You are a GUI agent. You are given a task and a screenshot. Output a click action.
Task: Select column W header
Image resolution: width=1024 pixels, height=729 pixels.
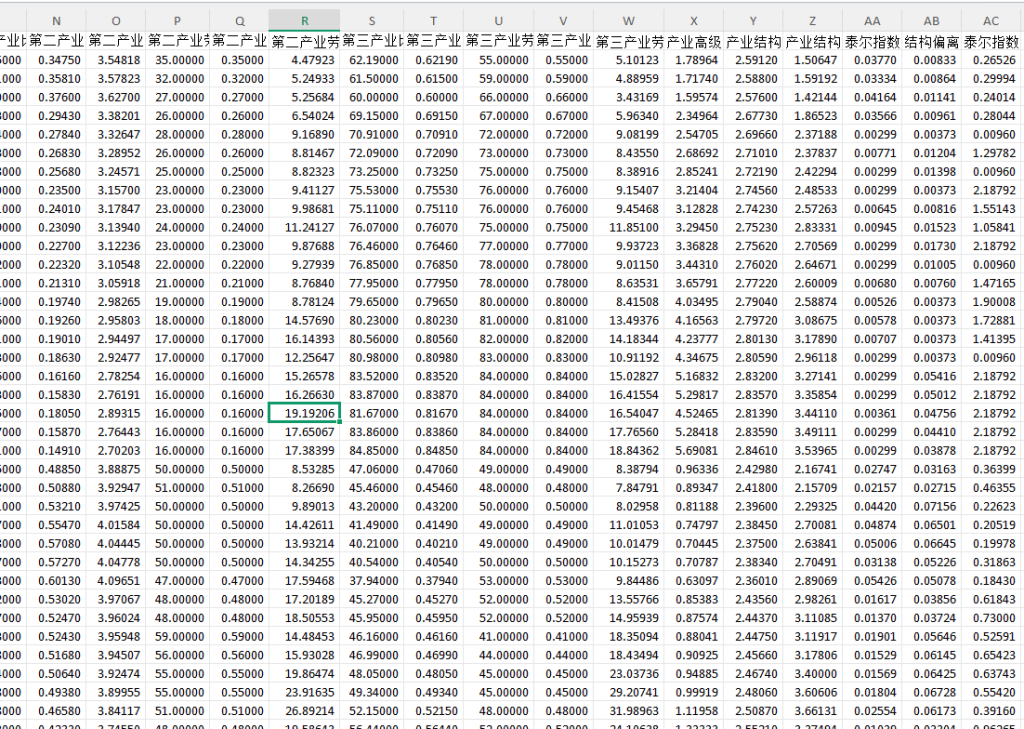tap(628, 21)
